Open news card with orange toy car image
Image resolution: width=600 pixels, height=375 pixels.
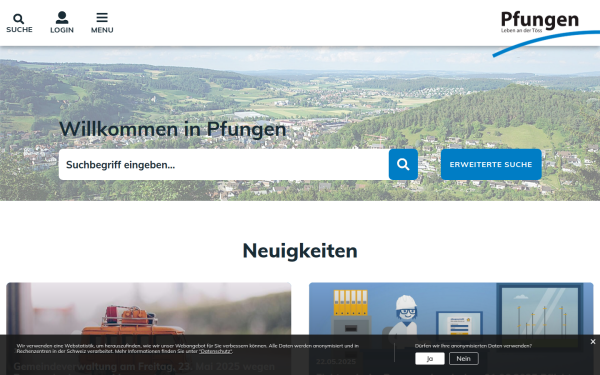(x=148, y=329)
